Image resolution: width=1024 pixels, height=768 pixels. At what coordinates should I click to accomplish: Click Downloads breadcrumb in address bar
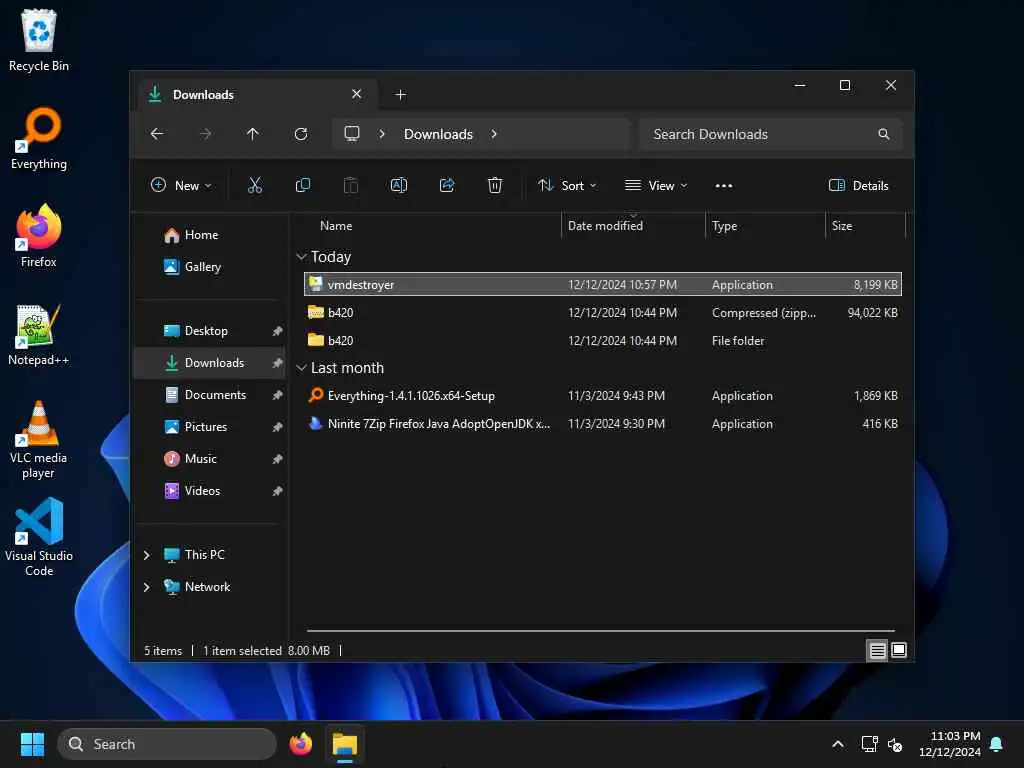point(438,134)
